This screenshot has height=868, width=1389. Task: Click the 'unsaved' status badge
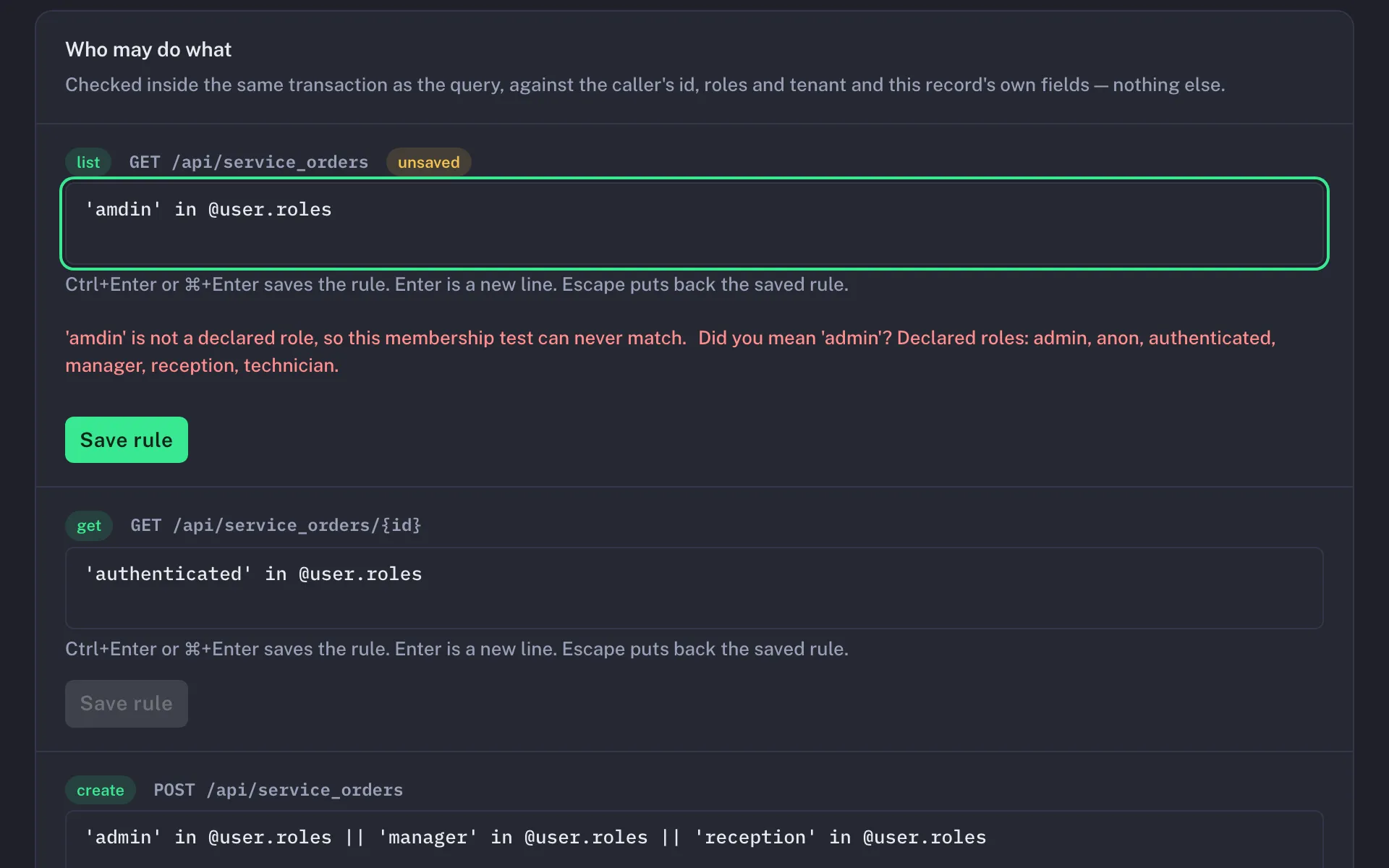coord(429,162)
